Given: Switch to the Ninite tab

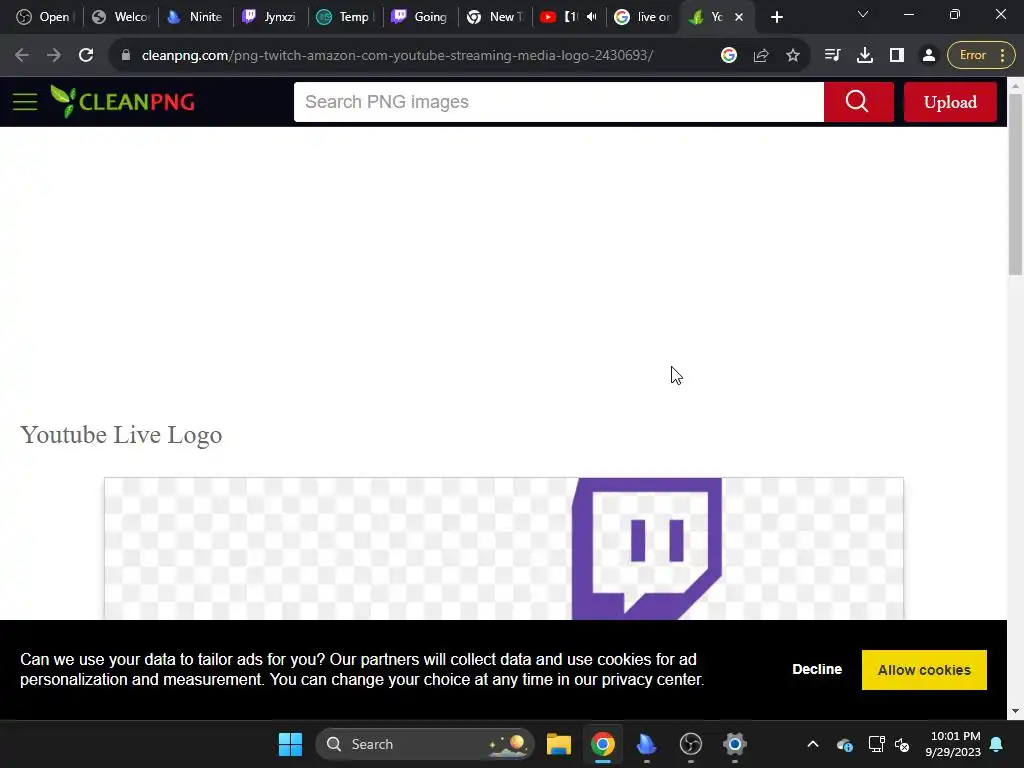Looking at the screenshot, I should point(195,17).
